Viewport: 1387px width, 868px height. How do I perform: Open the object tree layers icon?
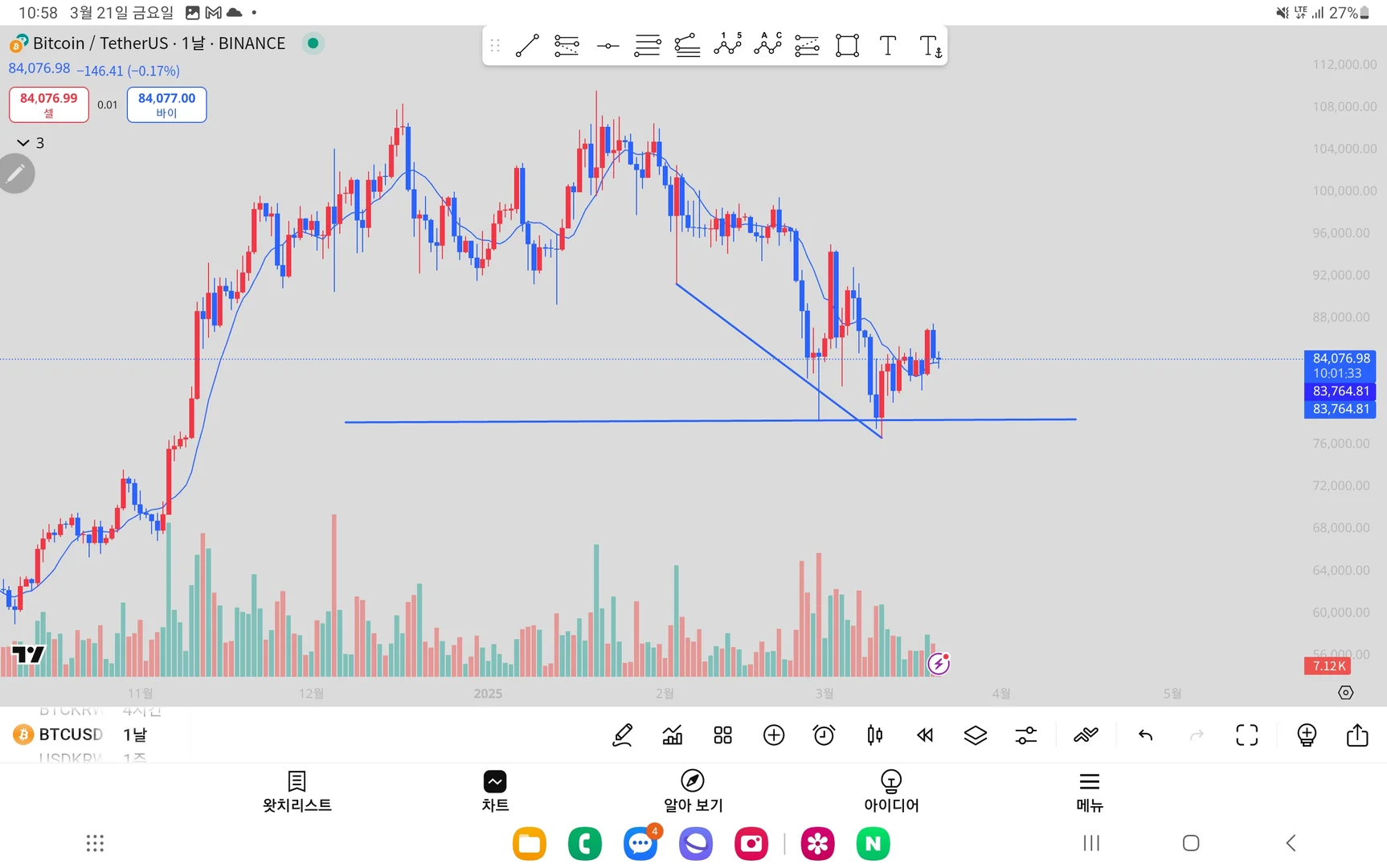point(976,735)
